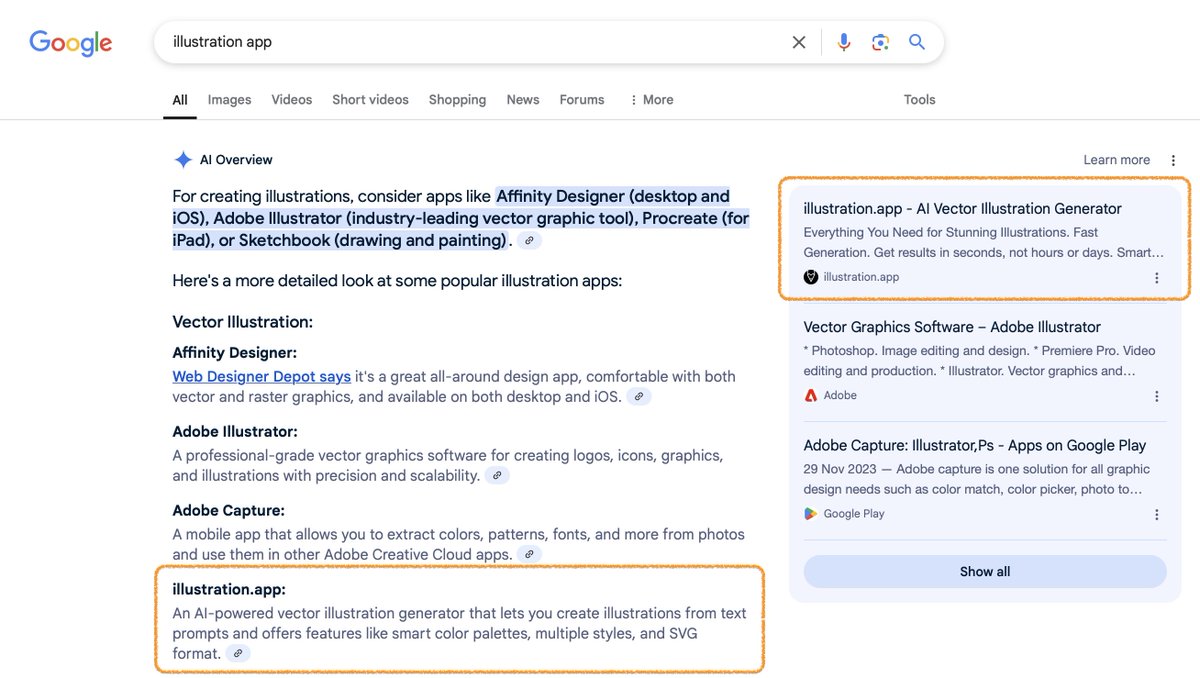This screenshot has height=678, width=1200.
Task: Switch to the Shopping tab
Action: click(457, 100)
